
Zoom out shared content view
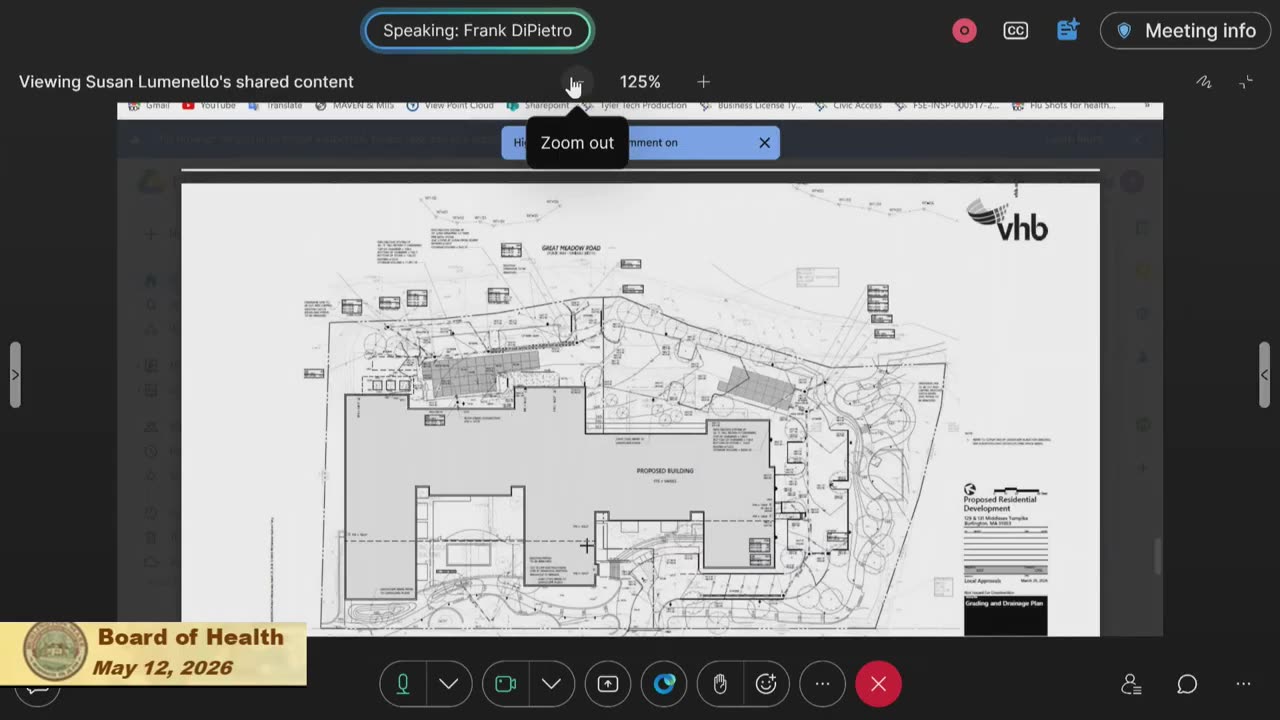point(577,82)
